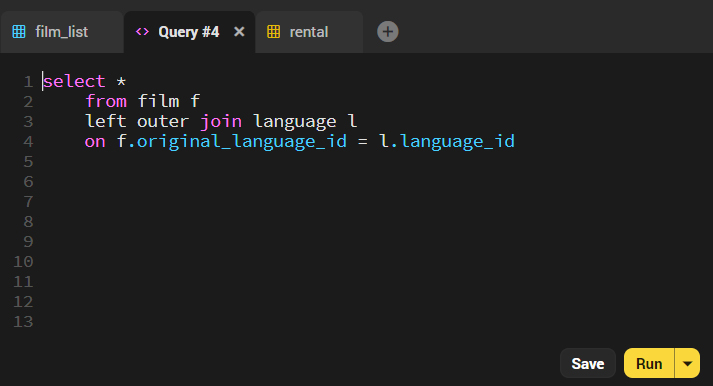Select the Query #4 tab label

pos(189,32)
